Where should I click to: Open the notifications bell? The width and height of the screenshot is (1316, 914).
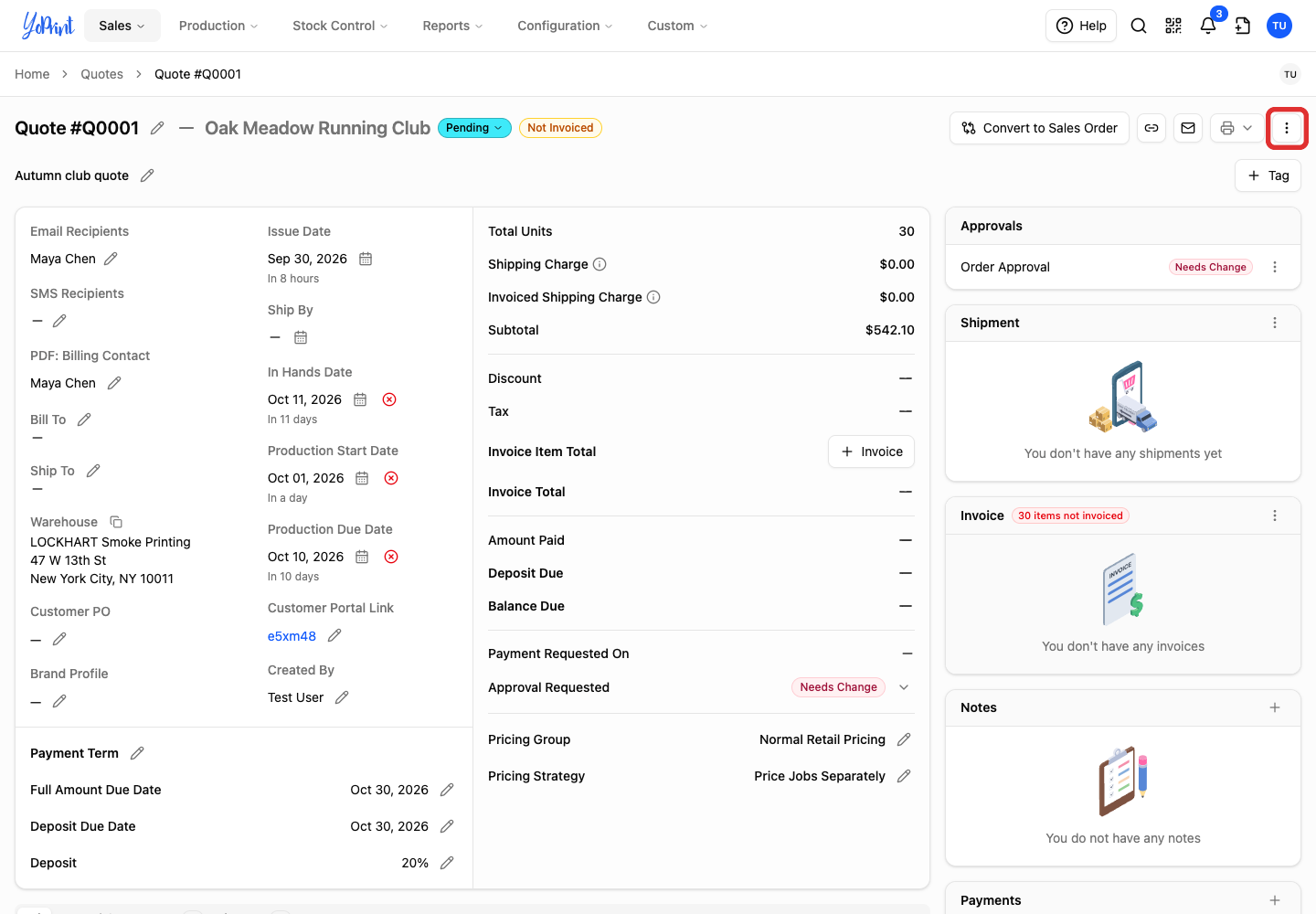[x=1208, y=26]
